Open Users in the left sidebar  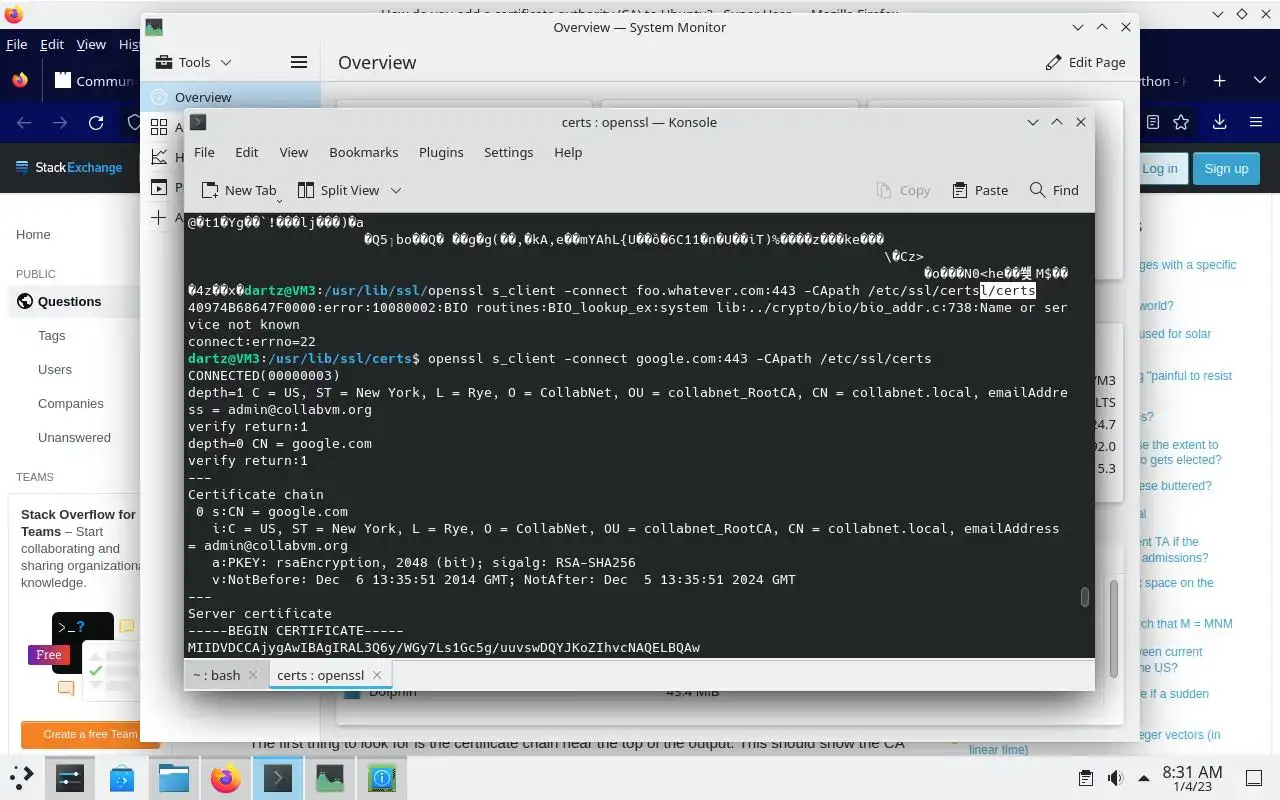[55, 370]
